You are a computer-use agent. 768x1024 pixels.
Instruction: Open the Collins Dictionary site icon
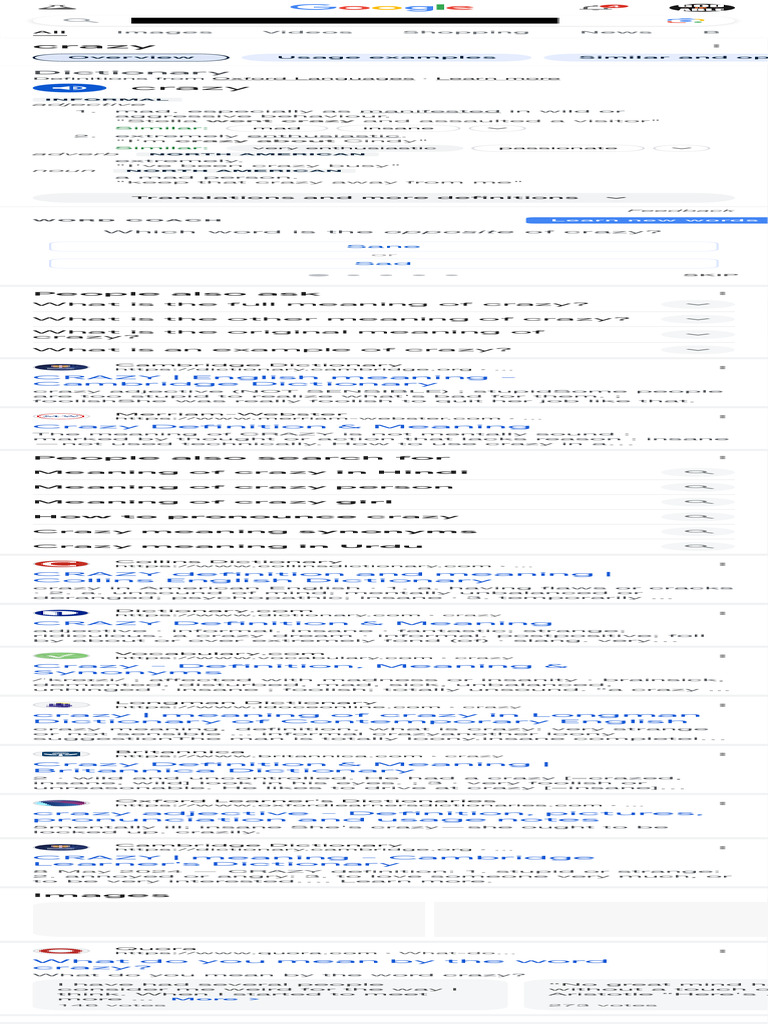[61, 564]
